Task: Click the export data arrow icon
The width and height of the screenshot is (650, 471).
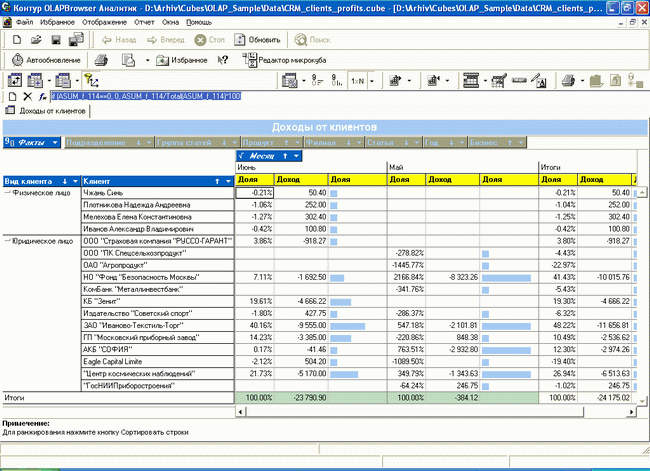Action: 395,80
